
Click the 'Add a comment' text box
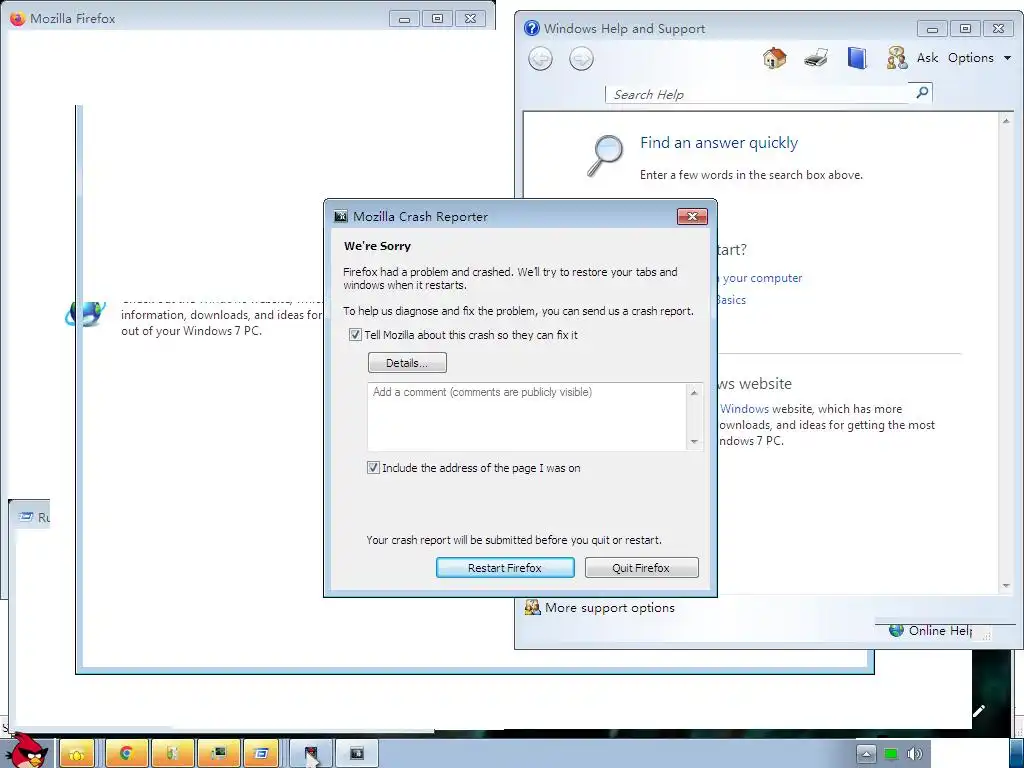pos(526,417)
